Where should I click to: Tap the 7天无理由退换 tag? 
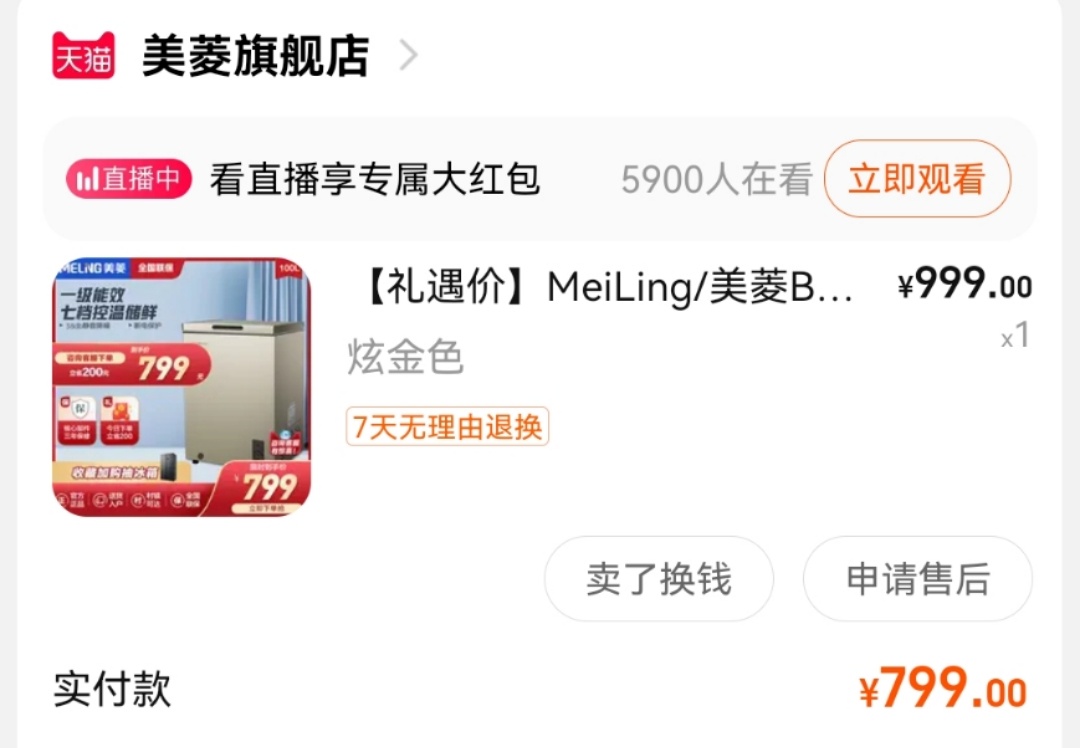pos(447,427)
